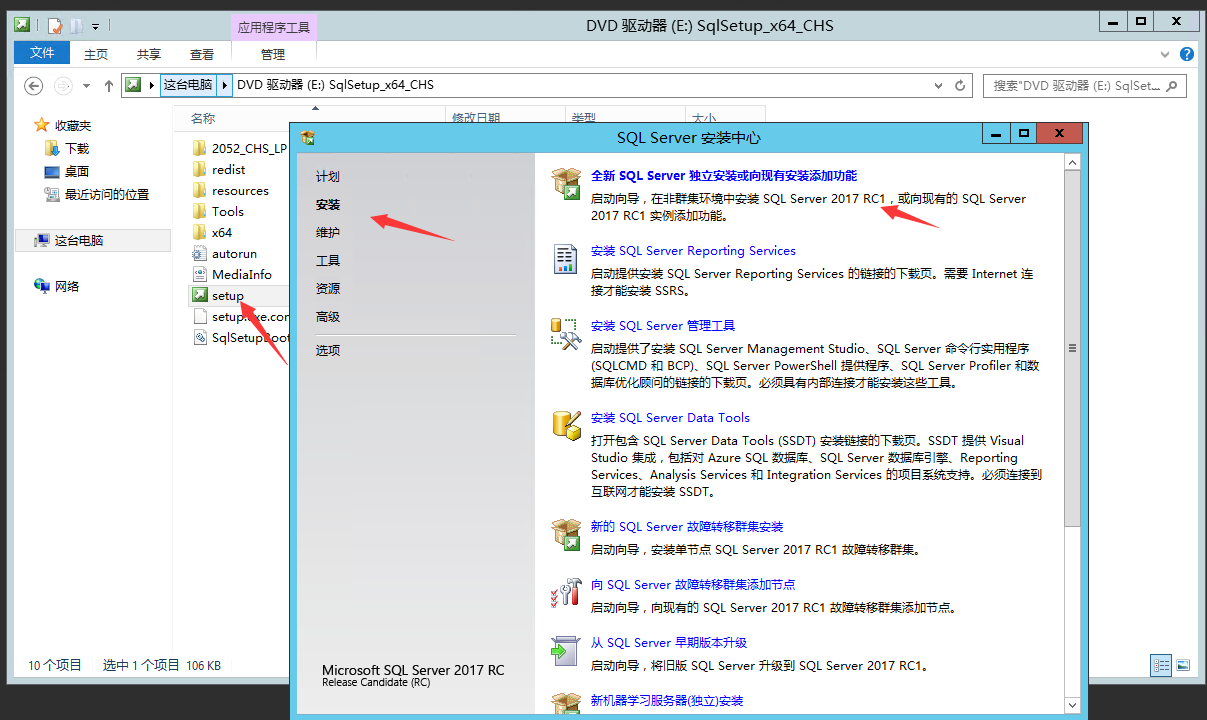1207x720 pixels.
Task: Expand the address bar history dropdown
Action: (x=939, y=86)
